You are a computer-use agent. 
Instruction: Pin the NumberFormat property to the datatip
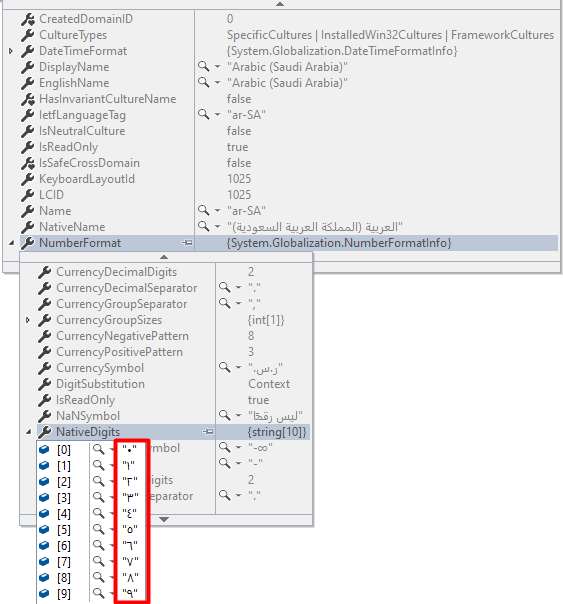187,243
